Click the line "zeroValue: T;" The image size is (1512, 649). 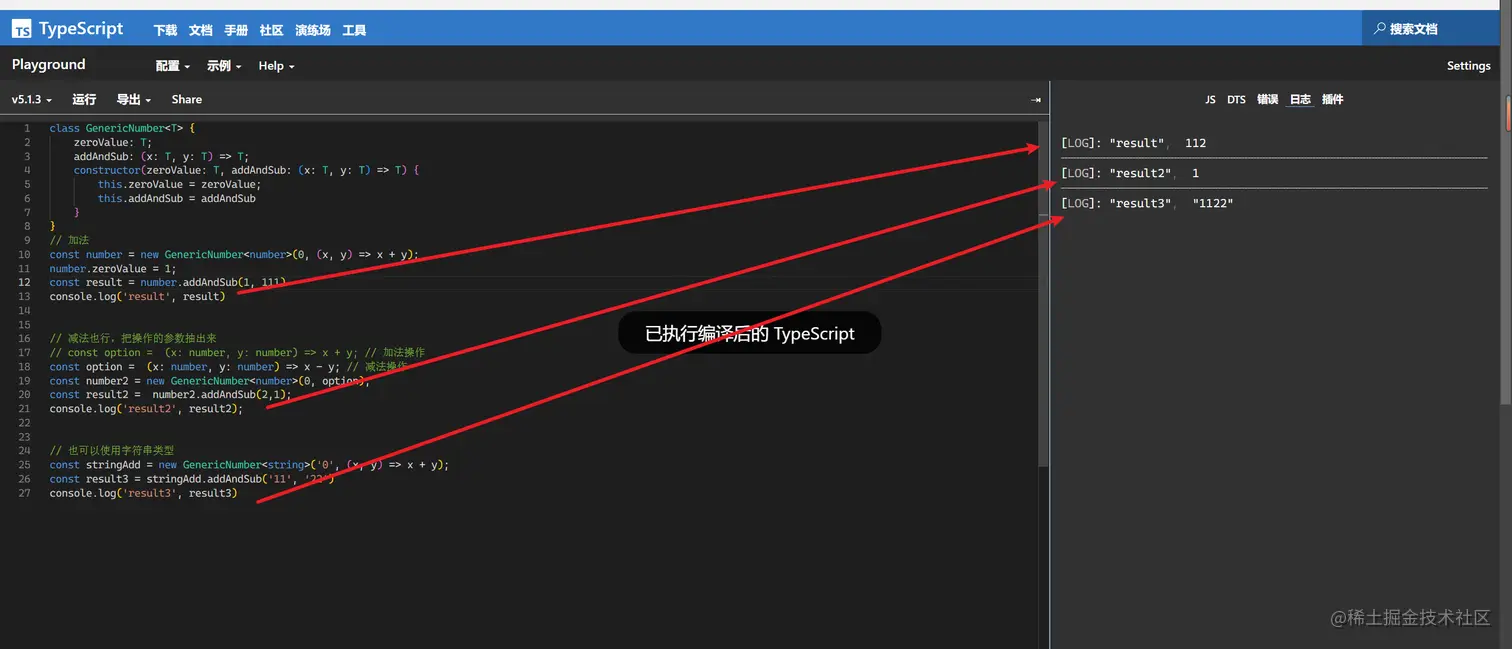(112, 142)
